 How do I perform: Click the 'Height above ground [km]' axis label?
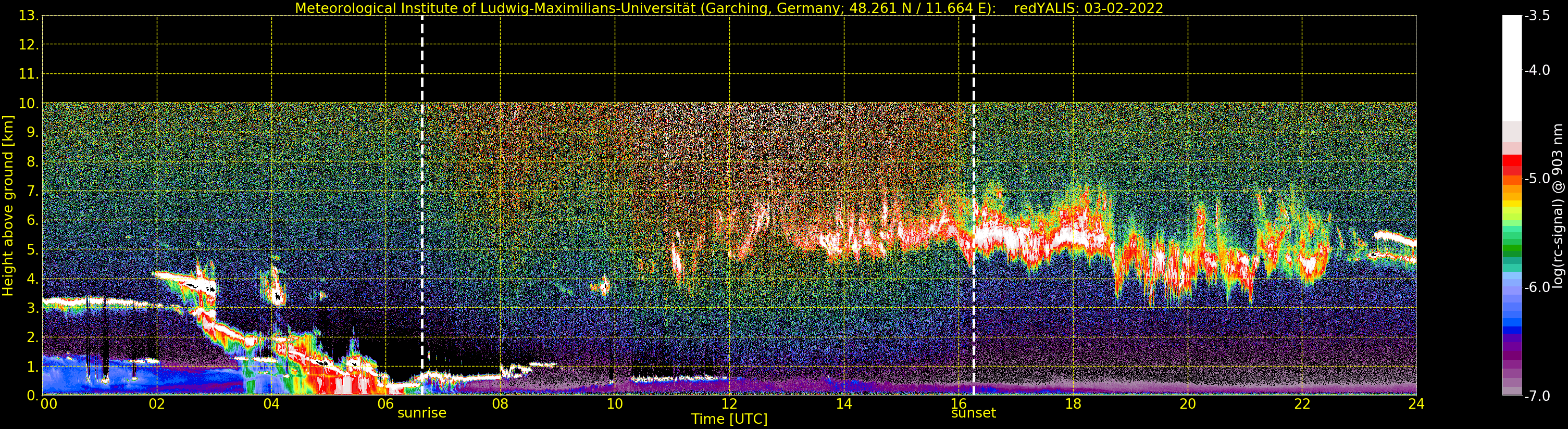pos(8,206)
